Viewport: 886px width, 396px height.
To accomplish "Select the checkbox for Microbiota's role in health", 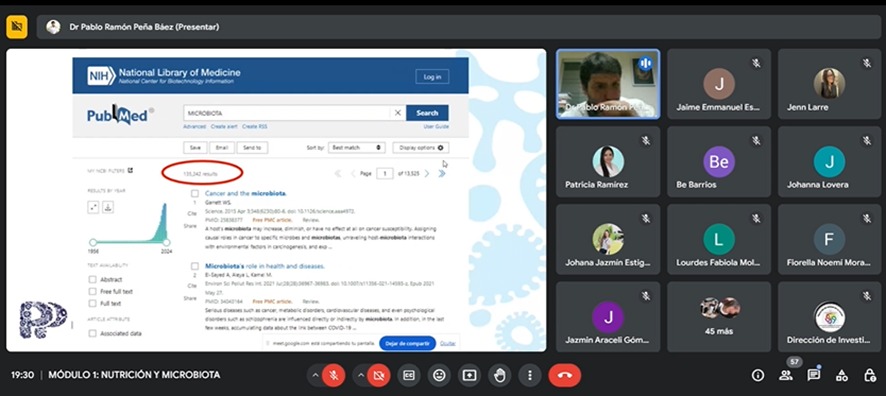I will tap(194, 266).
